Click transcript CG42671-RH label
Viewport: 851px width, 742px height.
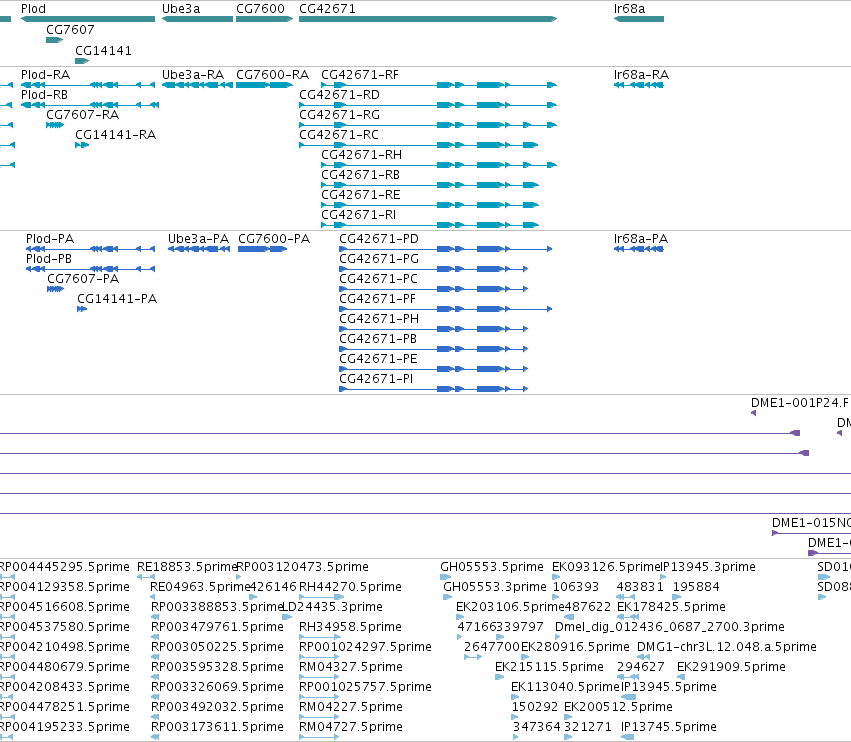click(361, 155)
